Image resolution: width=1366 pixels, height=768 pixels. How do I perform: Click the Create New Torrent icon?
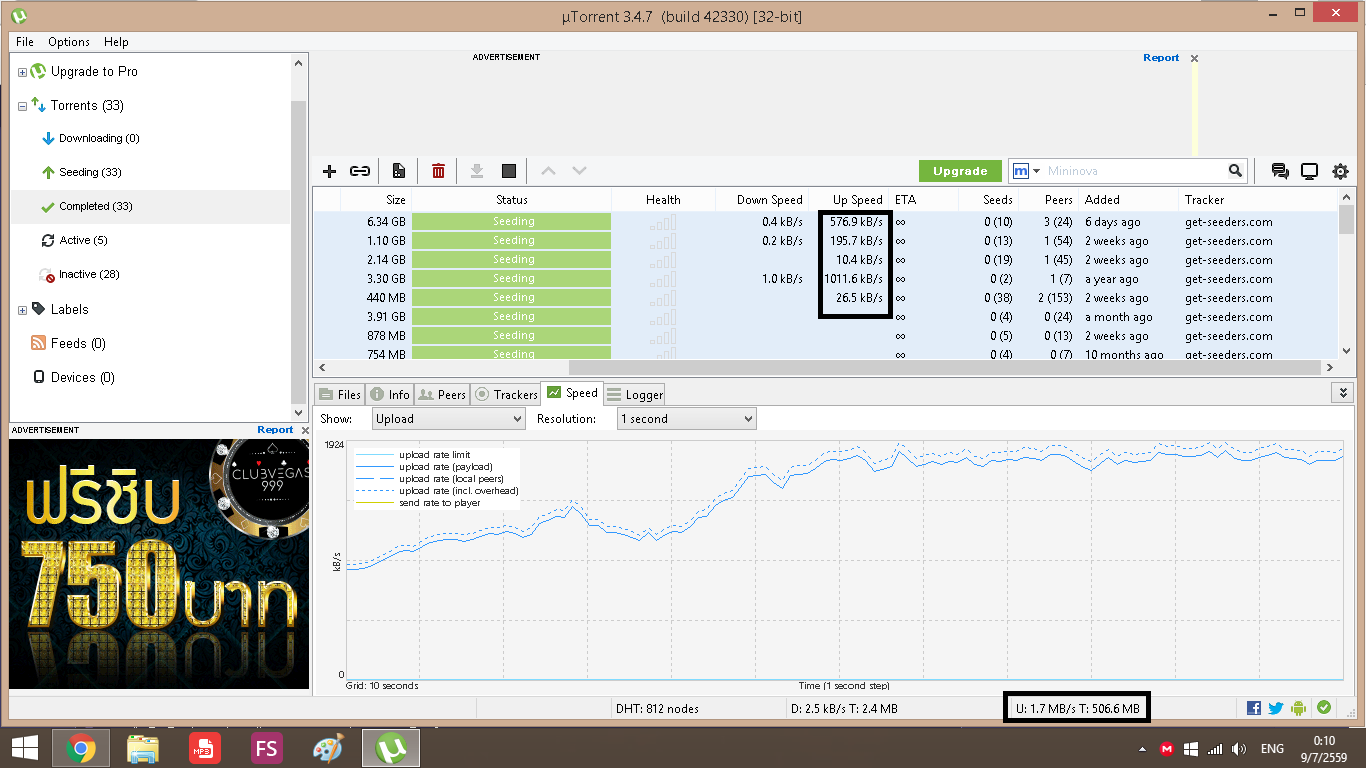click(399, 171)
